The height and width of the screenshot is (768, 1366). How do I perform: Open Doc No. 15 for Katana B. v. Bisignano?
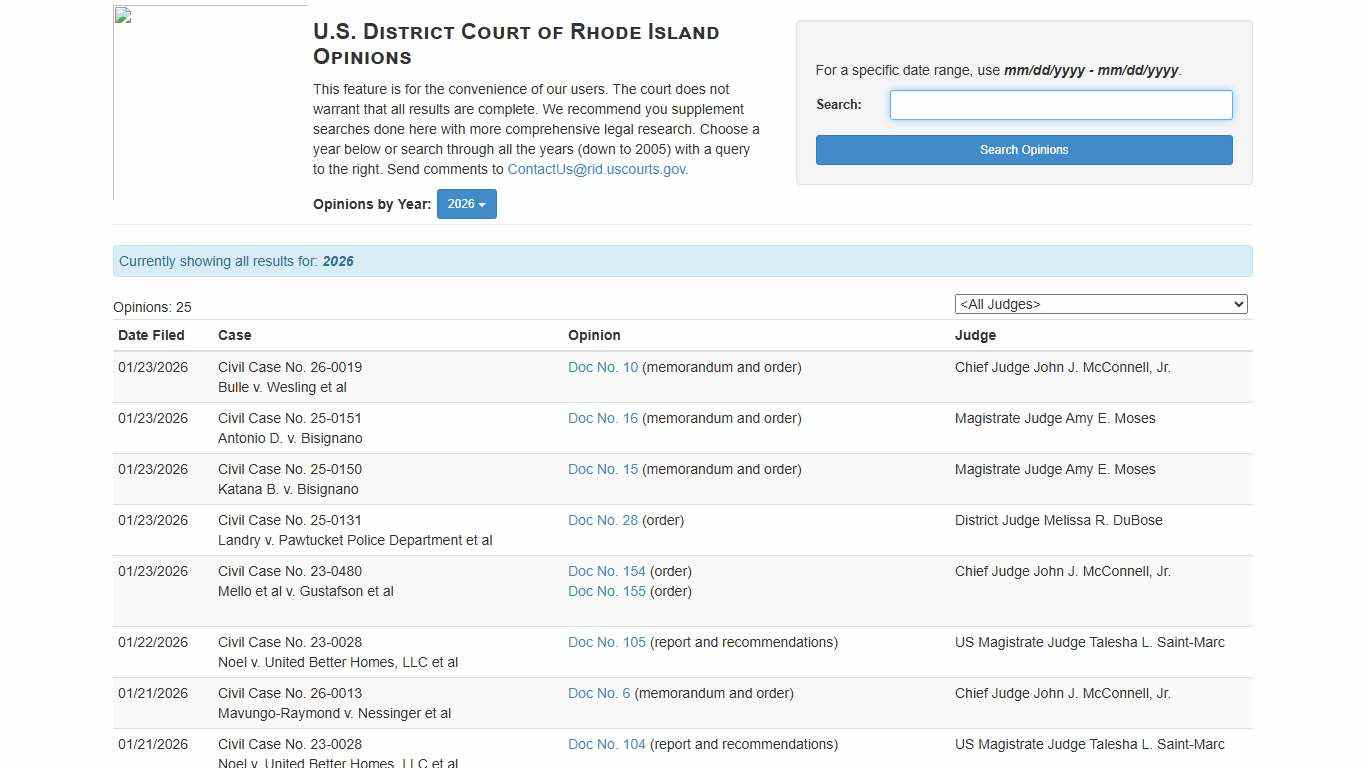pos(602,469)
